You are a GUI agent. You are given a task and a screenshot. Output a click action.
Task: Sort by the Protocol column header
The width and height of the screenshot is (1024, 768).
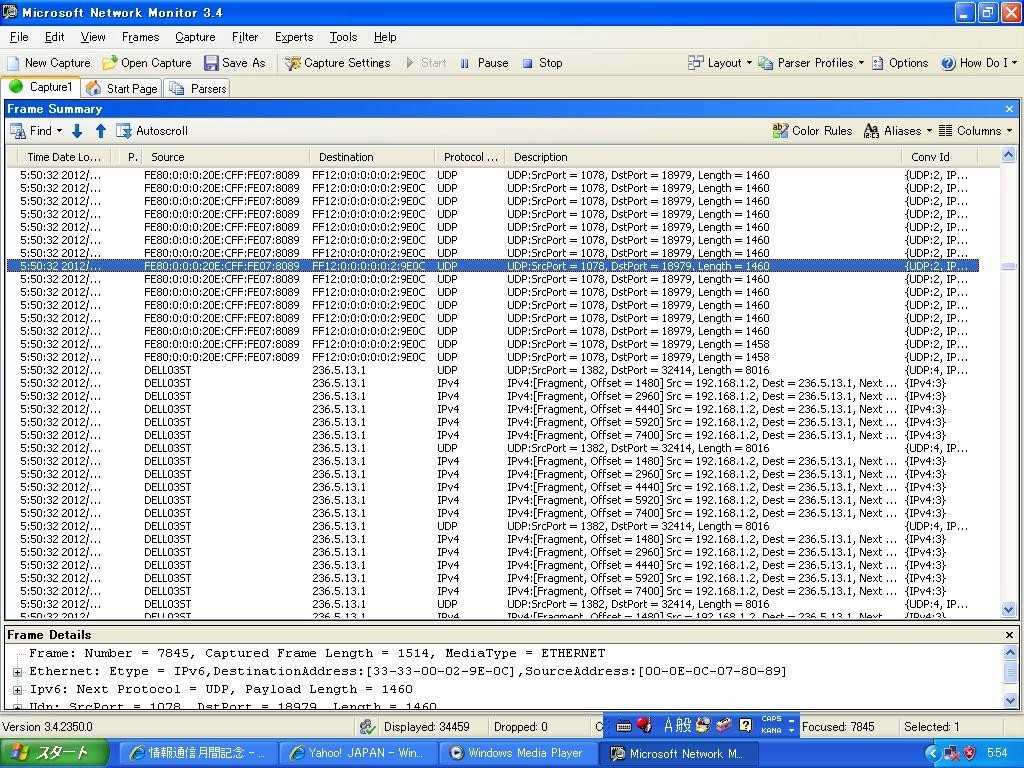click(x=470, y=157)
